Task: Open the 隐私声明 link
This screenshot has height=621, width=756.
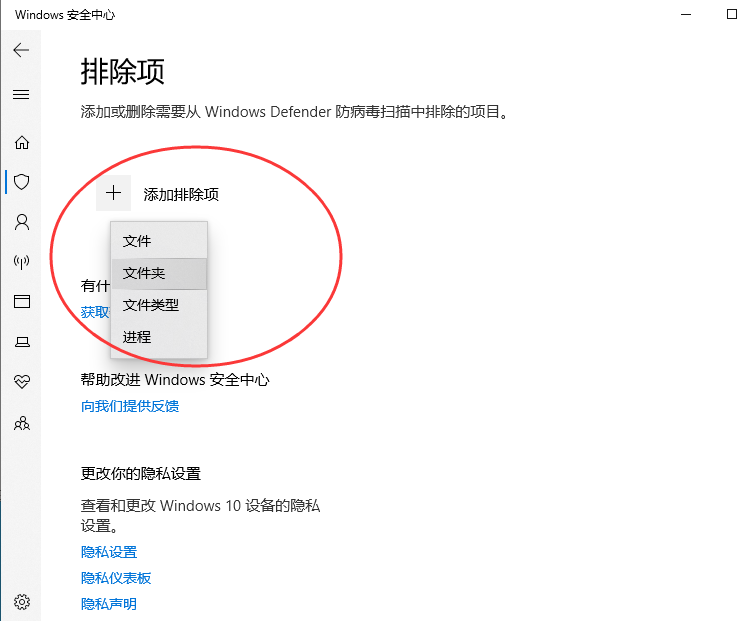Action: [x=109, y=604]
